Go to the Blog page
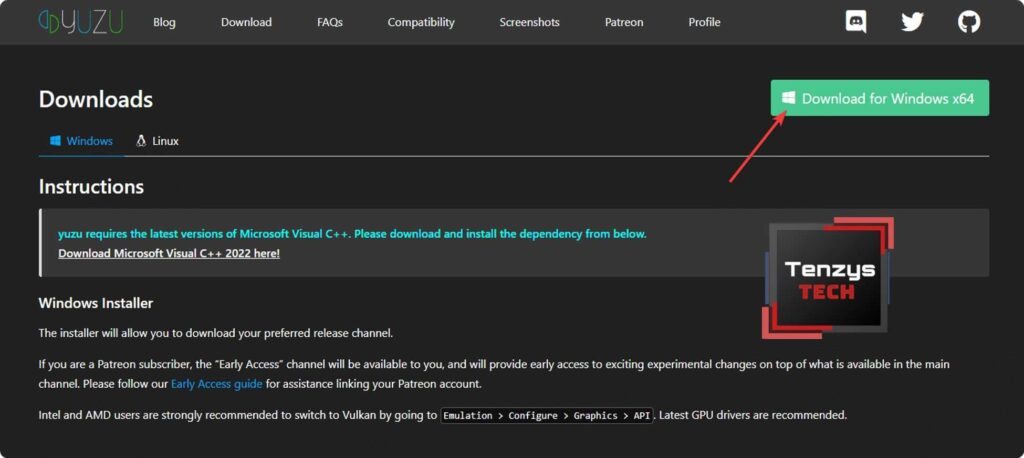1024x458 pixels. click(164, 22)
